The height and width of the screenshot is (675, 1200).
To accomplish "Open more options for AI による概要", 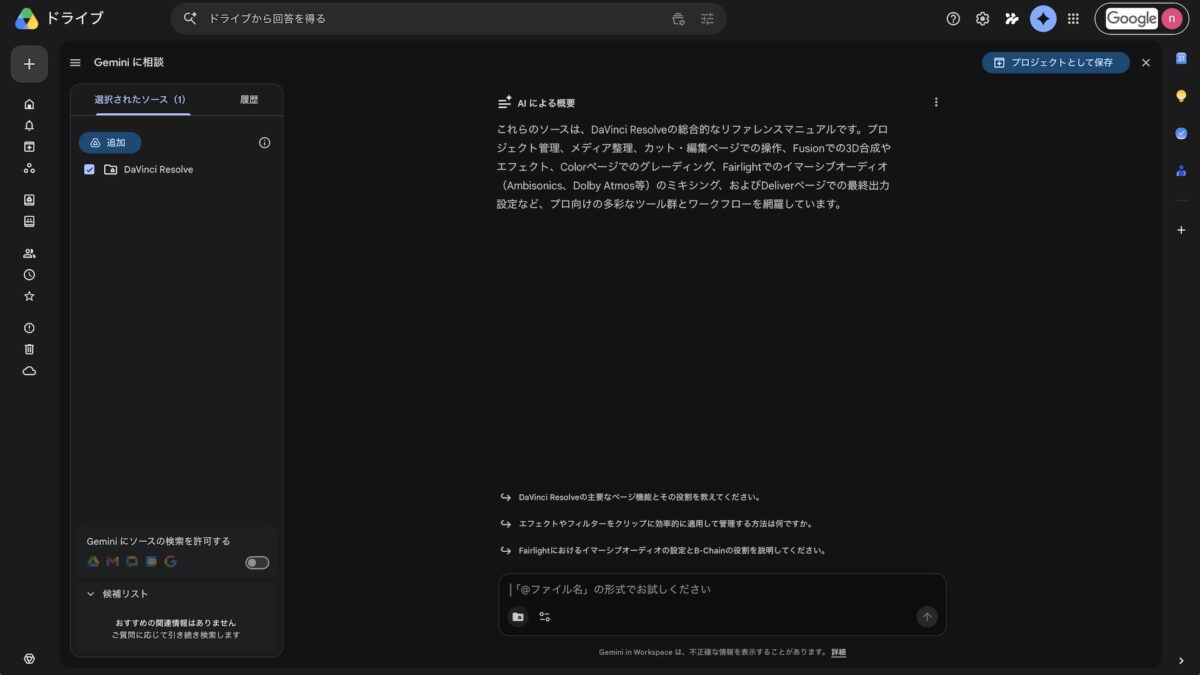I will point(936,102).
